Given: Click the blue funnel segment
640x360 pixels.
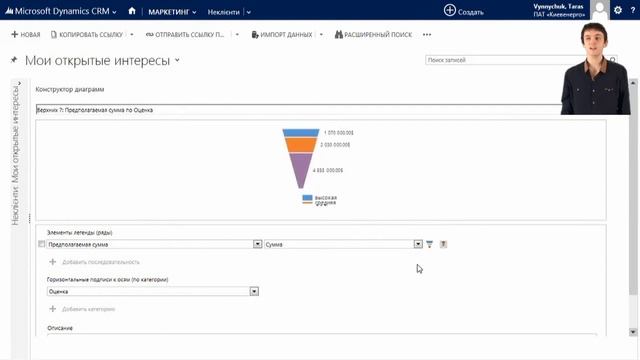Looking at the screenshot, I should point(301,133).
